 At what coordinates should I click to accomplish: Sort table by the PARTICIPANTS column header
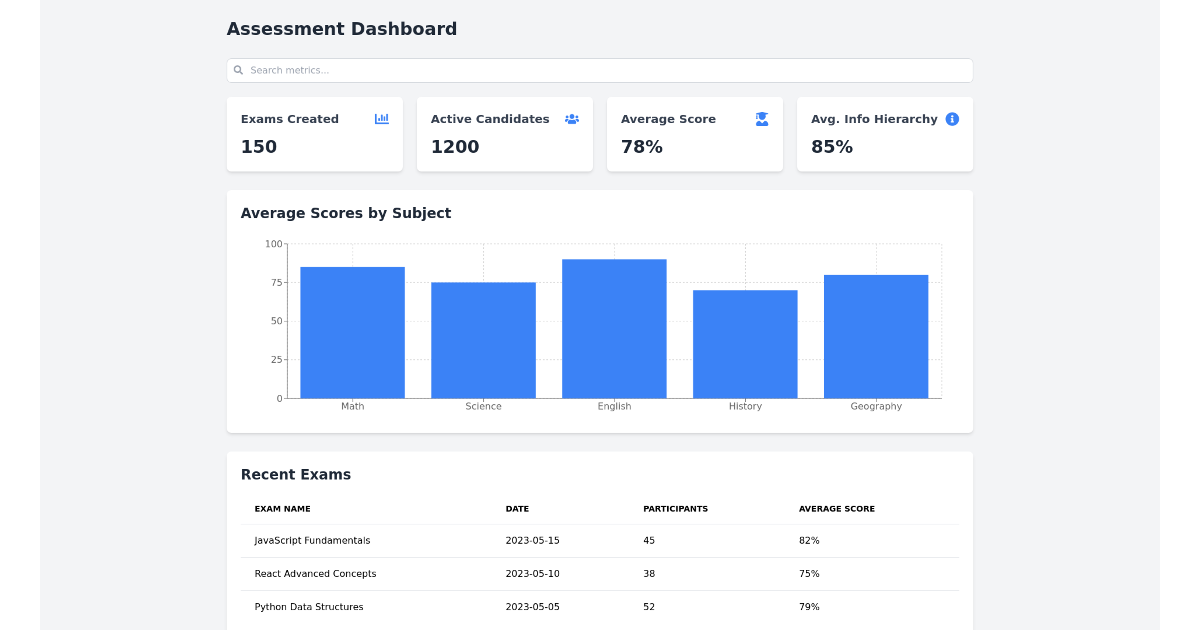click(x=676, y=508)
